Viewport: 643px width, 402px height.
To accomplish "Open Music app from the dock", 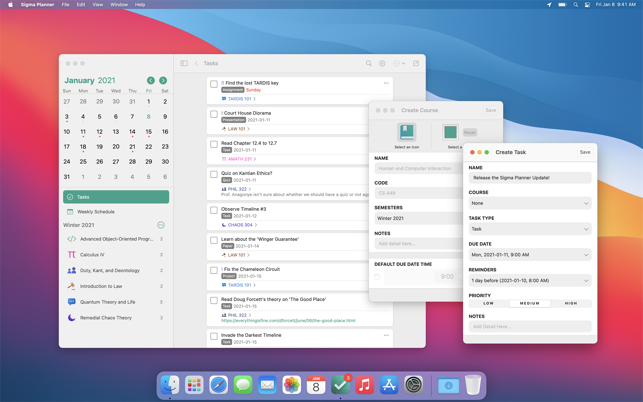I will click(365, 385).
